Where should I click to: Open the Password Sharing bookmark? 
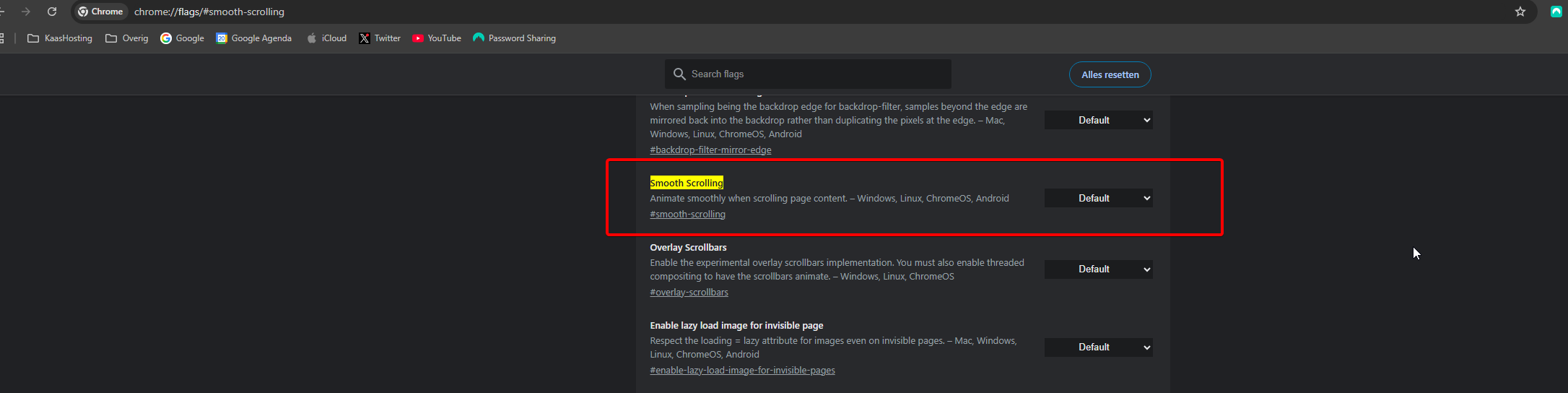point(514,38)
